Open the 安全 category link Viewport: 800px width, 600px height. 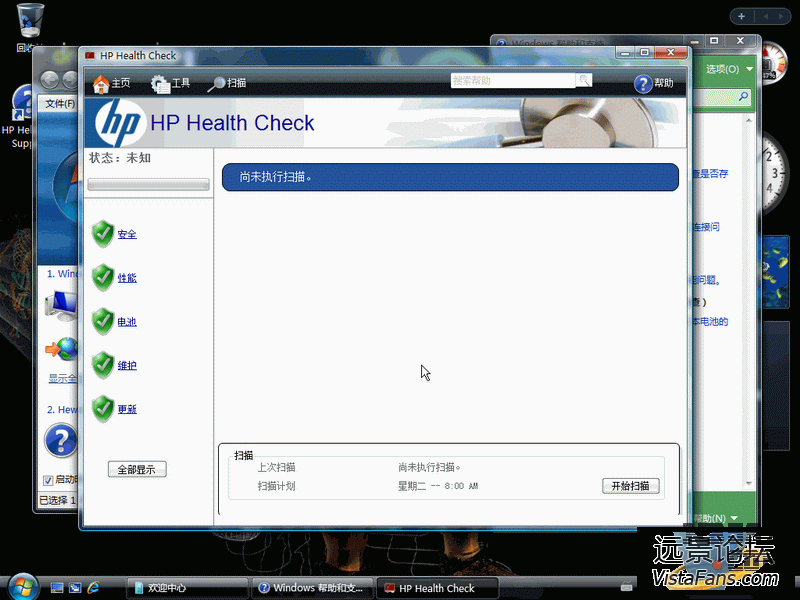pyautogui.click(x=127, y=234)
